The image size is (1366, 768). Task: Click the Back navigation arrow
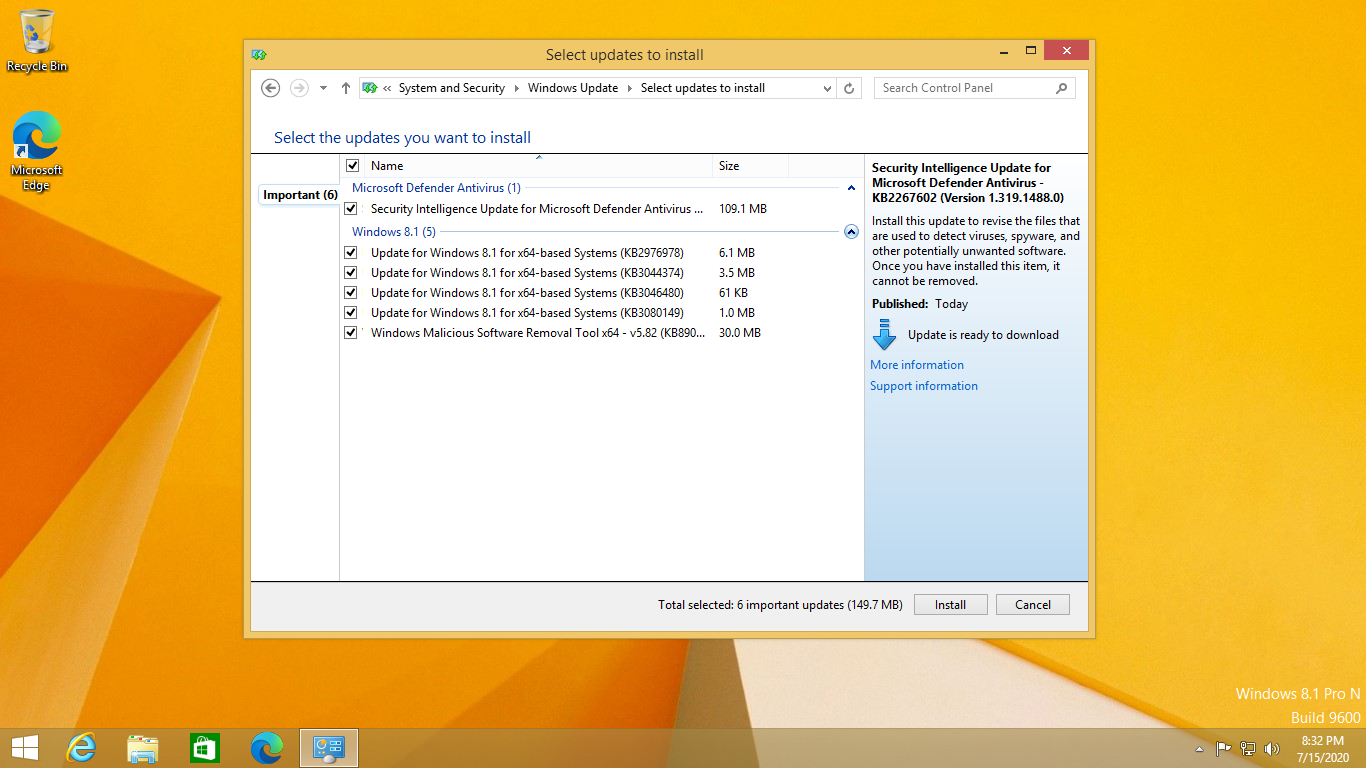point(270,88)
